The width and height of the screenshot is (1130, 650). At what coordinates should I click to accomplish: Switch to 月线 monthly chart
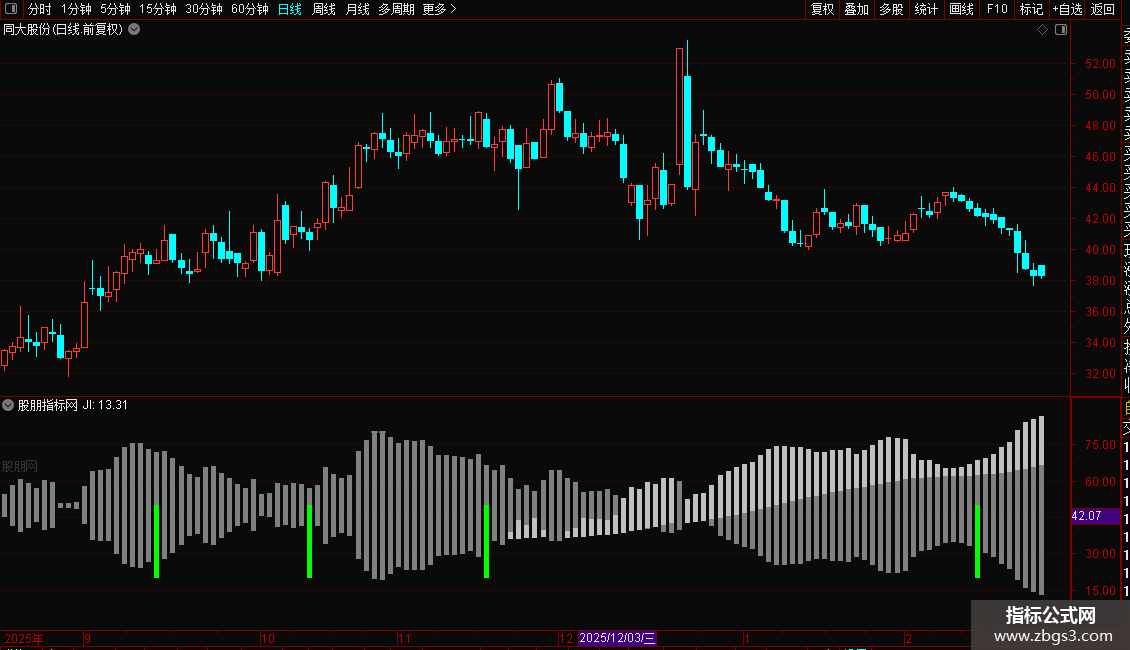[357, 9]
